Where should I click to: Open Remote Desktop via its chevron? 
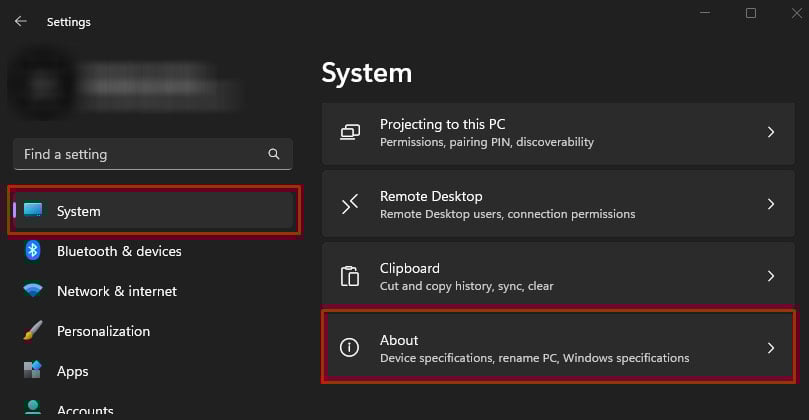[770, 204]
